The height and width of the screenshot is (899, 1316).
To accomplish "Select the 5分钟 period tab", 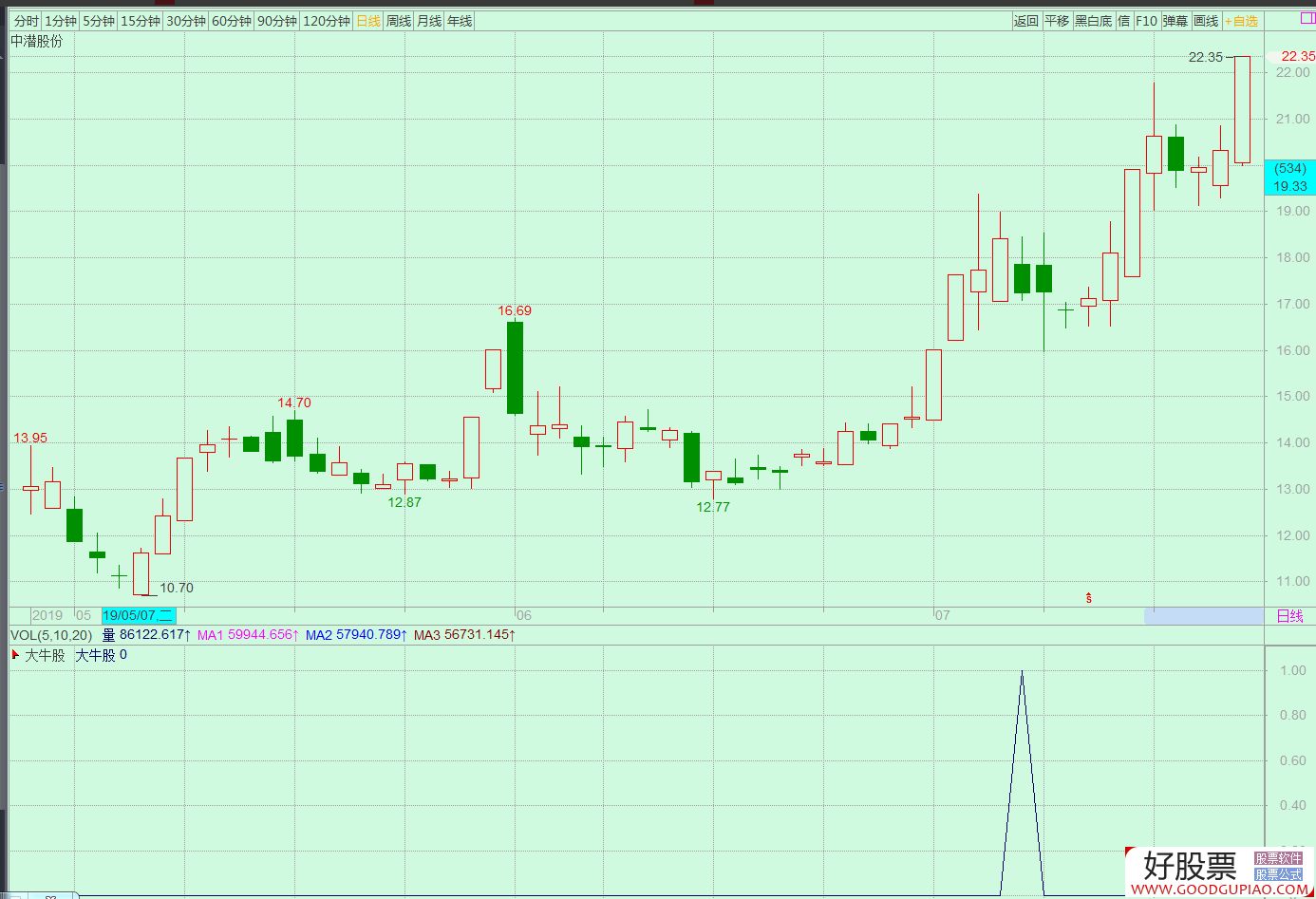I will pos(98,21).
